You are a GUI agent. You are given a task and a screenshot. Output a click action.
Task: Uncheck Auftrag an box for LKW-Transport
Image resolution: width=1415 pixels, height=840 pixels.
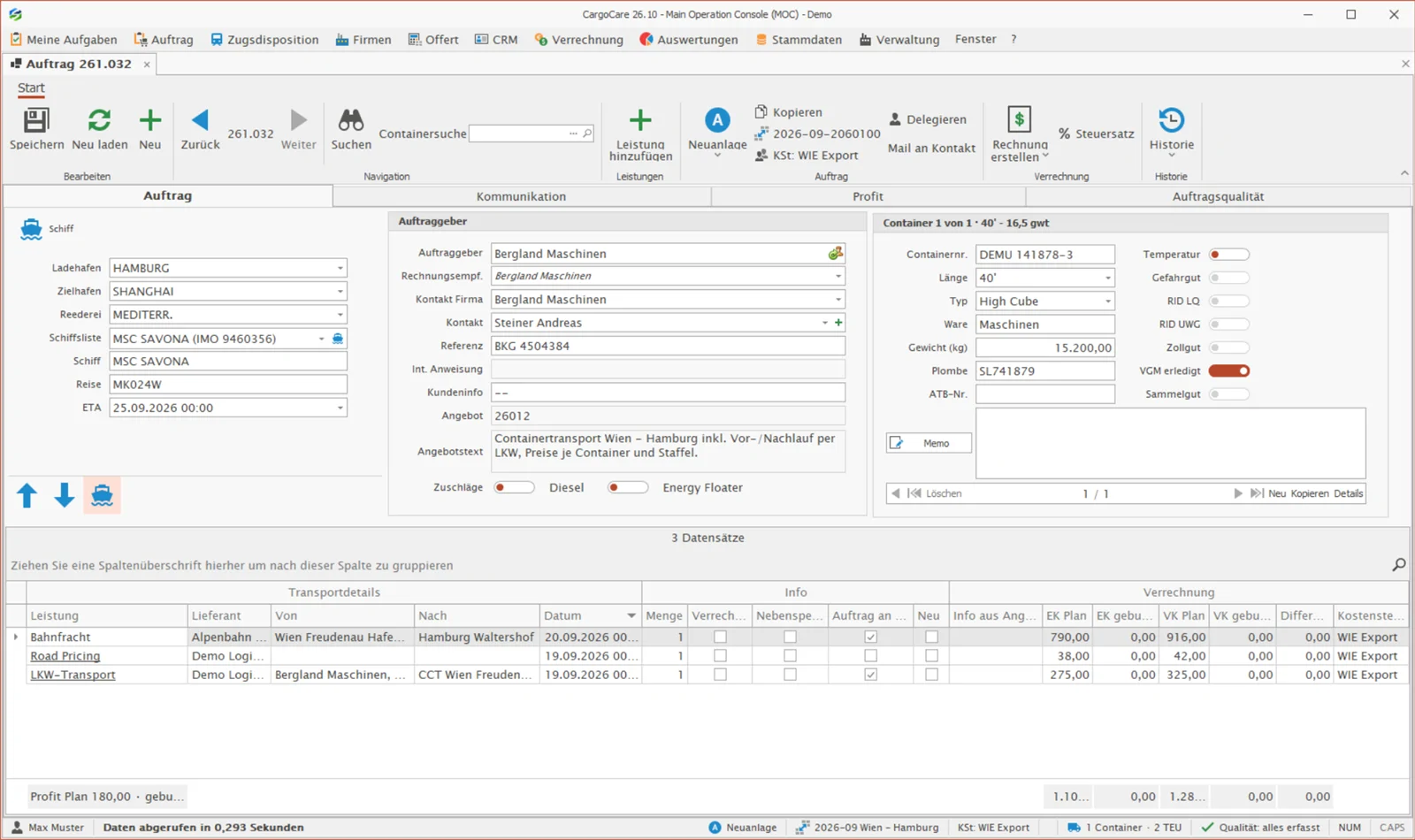click(870, 675)
